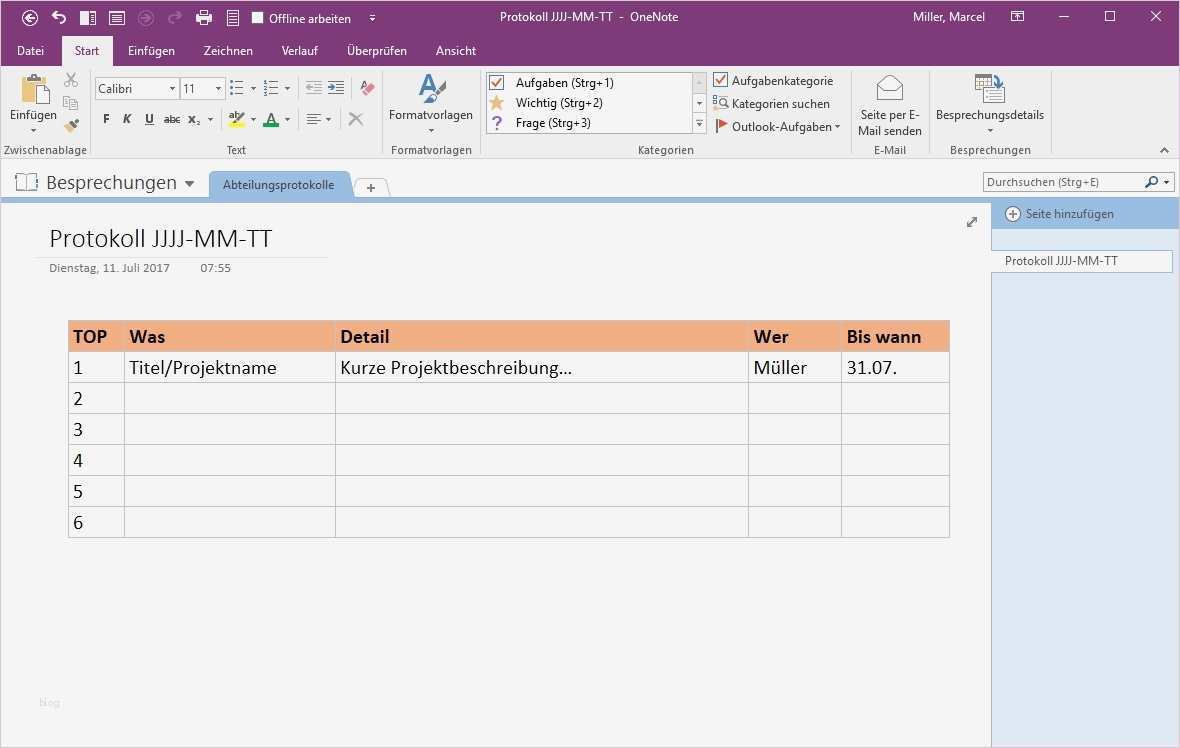Open the font size dropdown
Viewport: 1180px width, 748px height.
pyautogui.click(x=218, y=88)
